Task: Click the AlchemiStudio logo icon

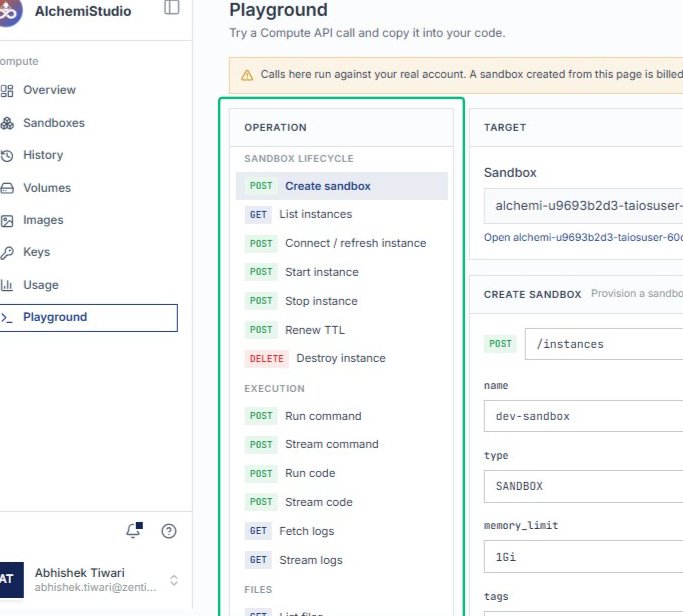Action: (x=10, y=11)
